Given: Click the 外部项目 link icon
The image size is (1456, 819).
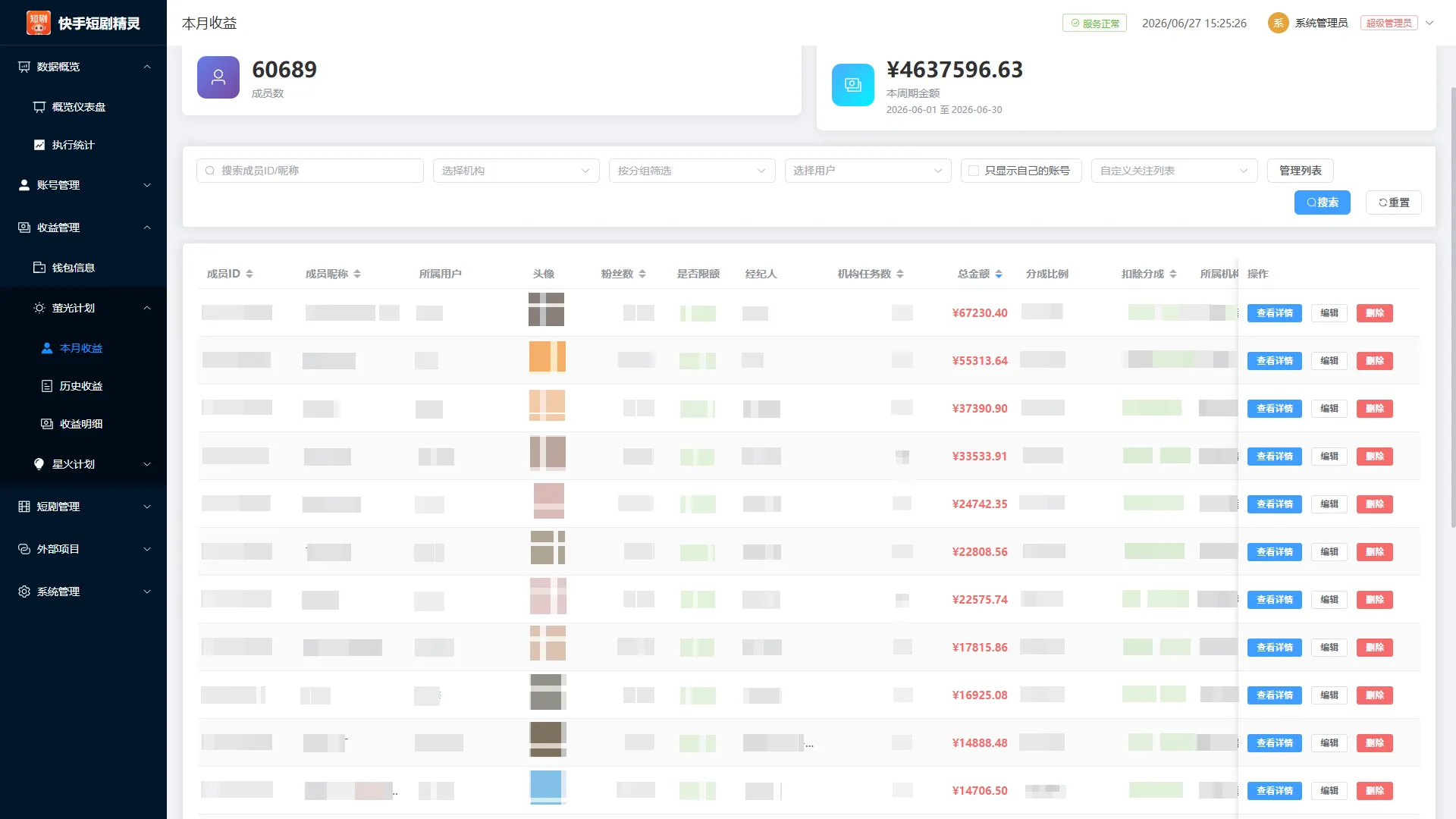Looking at the screenshot, I should click(x=24, y=549).
